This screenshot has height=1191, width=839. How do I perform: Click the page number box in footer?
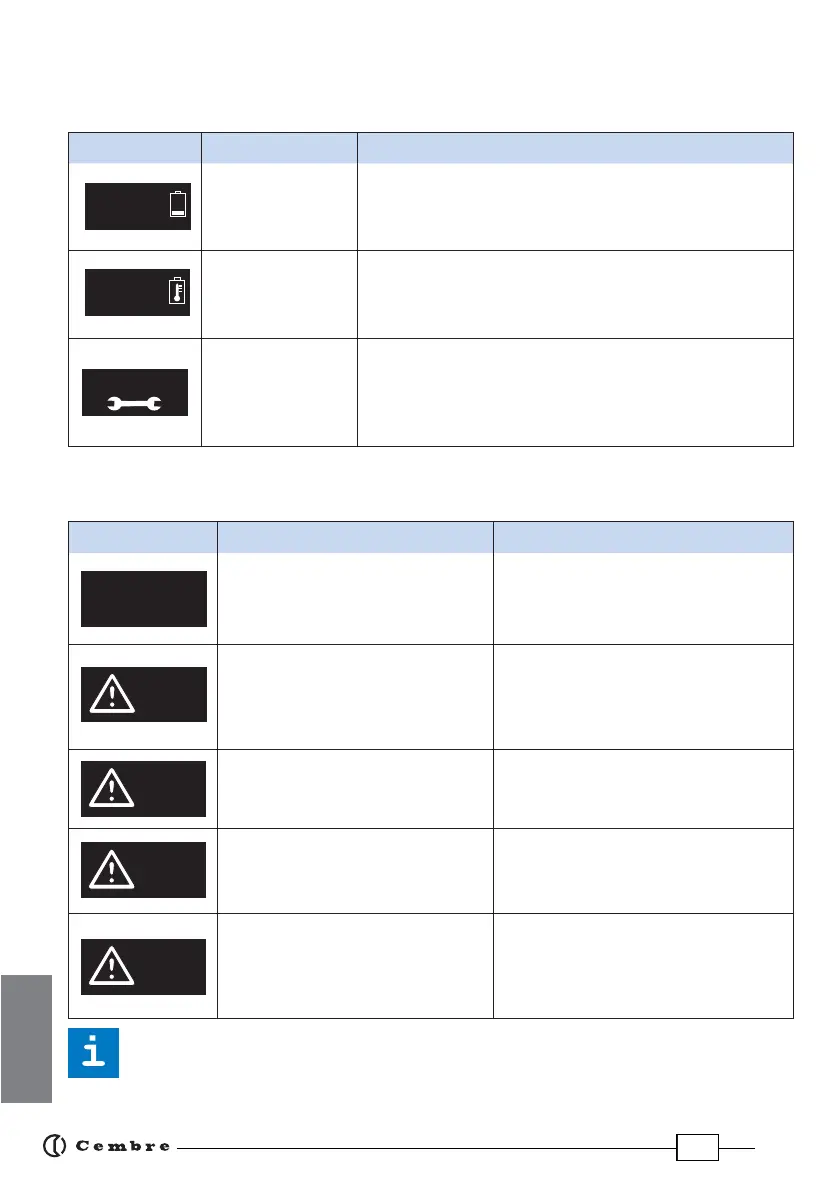pos(697,1147)
